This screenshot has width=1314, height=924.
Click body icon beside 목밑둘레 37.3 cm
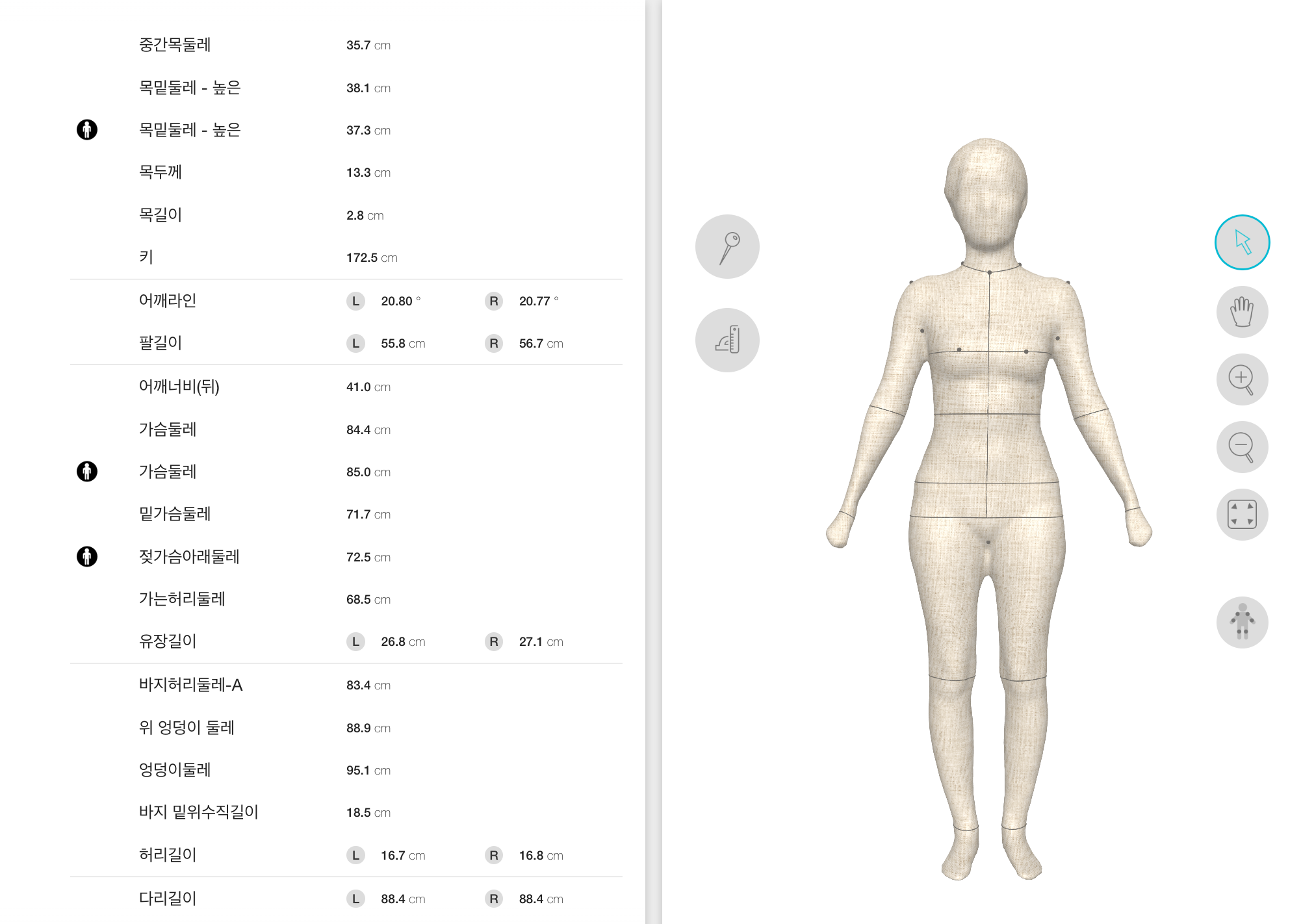(x=87, y=130)
